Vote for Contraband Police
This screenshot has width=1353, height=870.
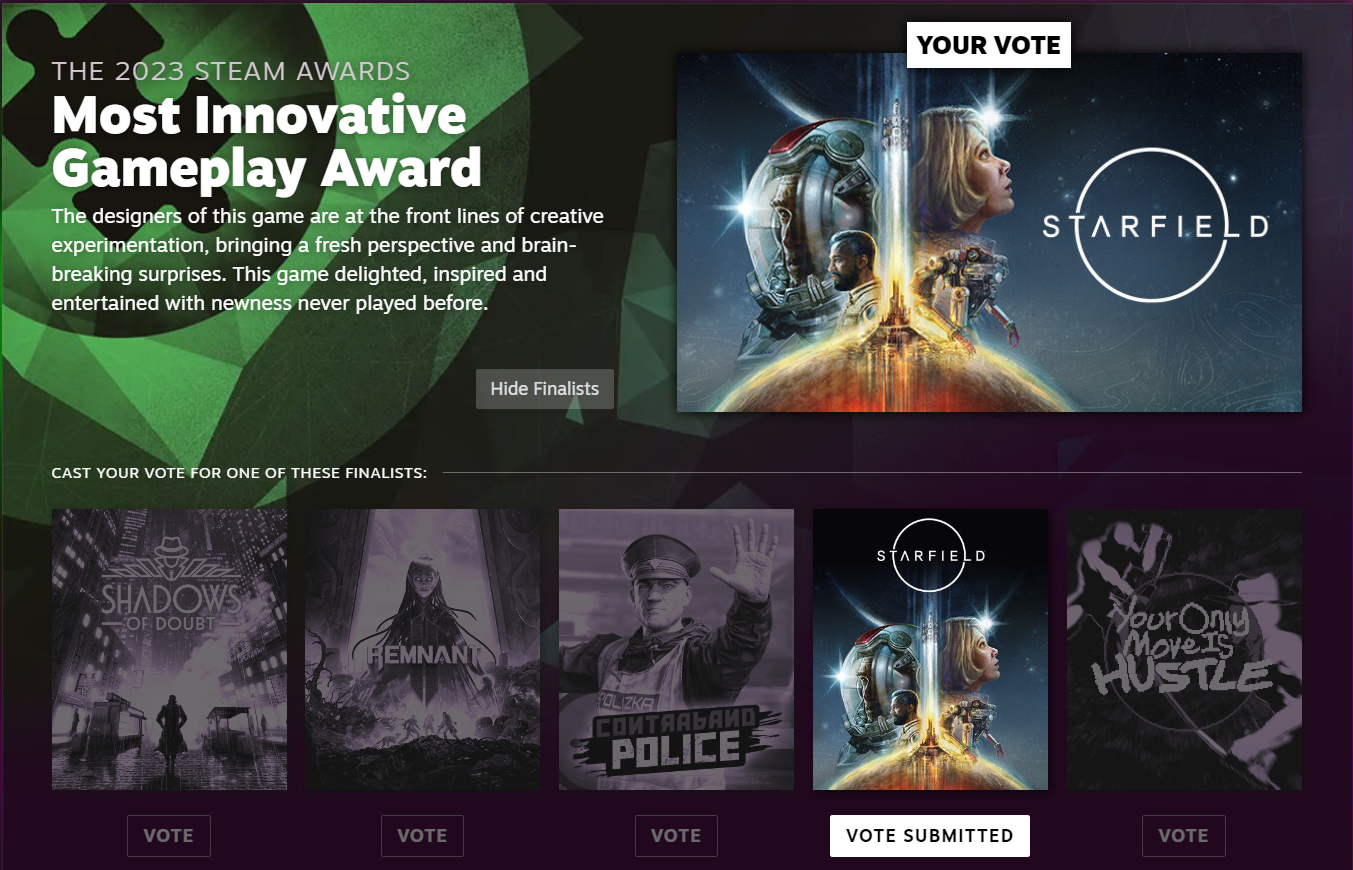point(676,836)
